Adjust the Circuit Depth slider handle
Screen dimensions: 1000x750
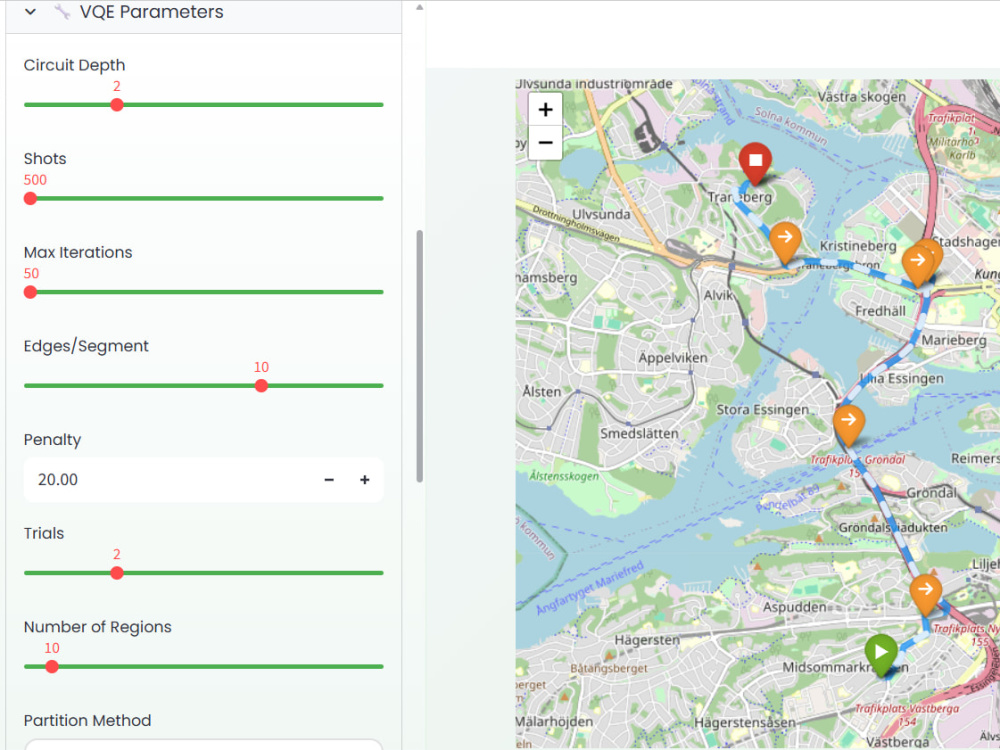coord(117,105)
